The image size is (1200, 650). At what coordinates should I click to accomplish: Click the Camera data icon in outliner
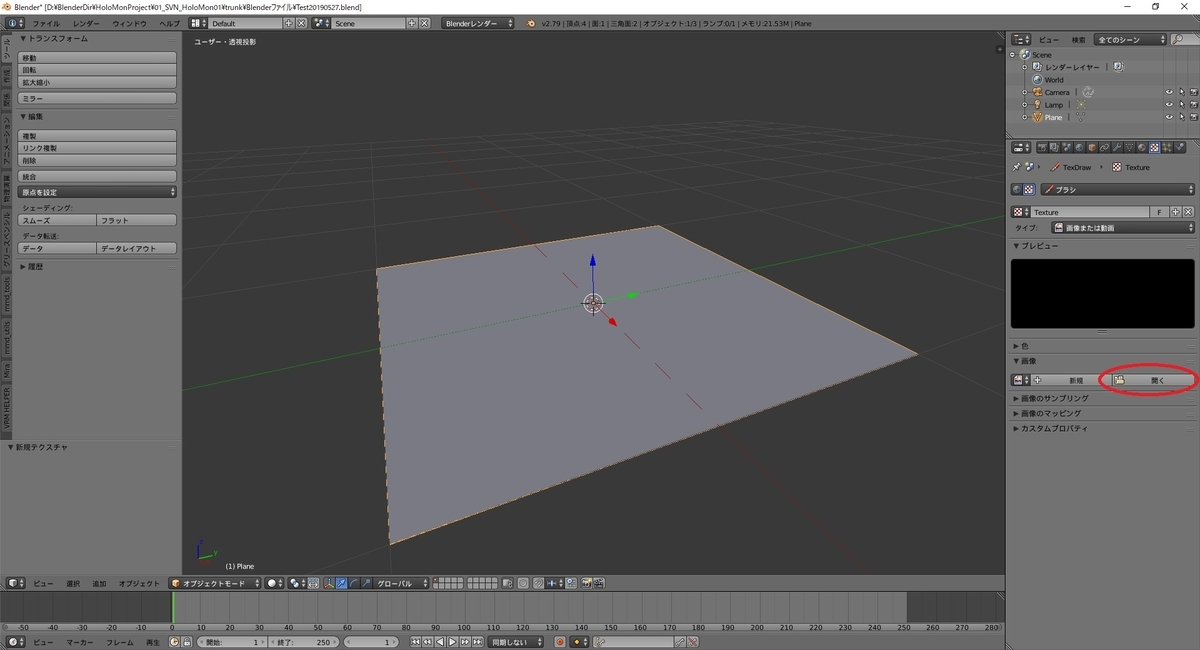click(x=1087, y=92)
